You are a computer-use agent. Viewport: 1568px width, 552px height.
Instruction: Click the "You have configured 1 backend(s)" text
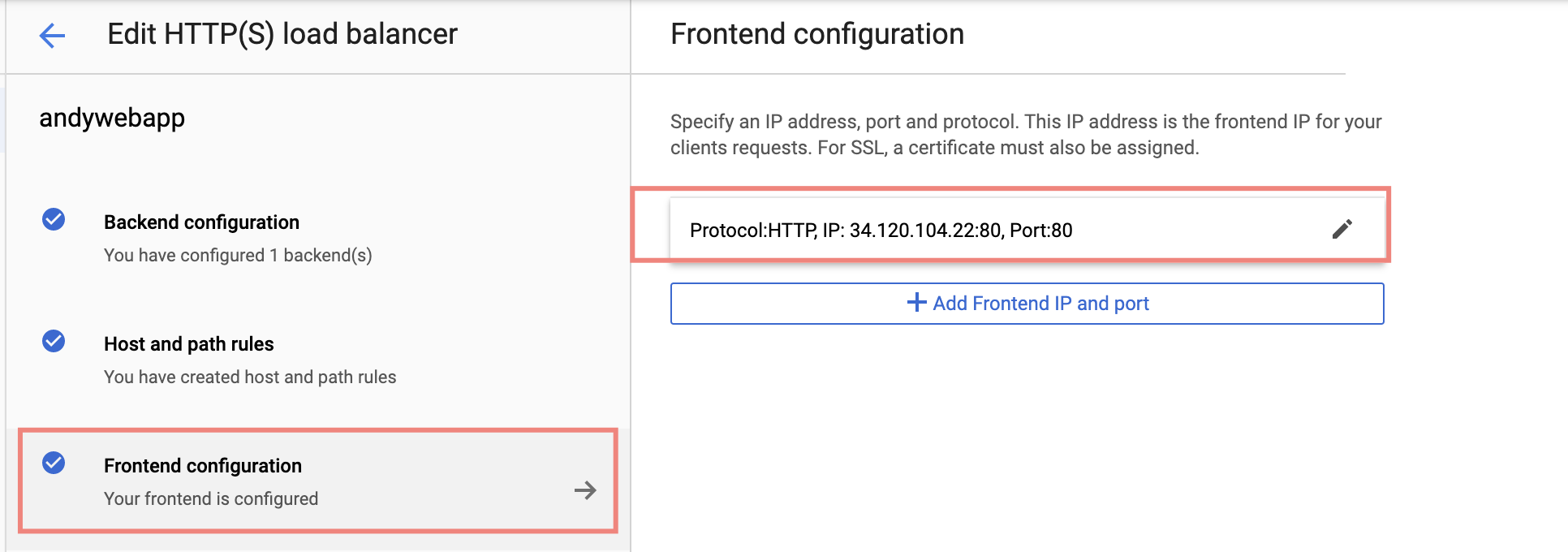[238, 256]
